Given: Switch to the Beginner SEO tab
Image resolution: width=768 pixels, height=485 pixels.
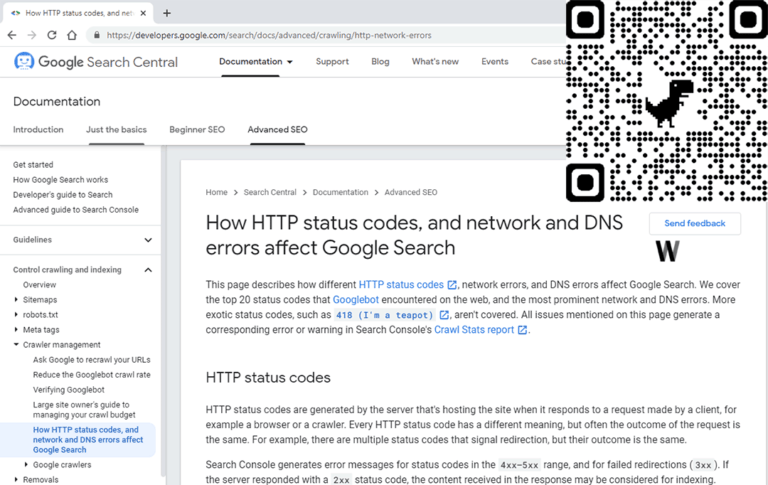Looking at the screenshot, I should [197, 130].
